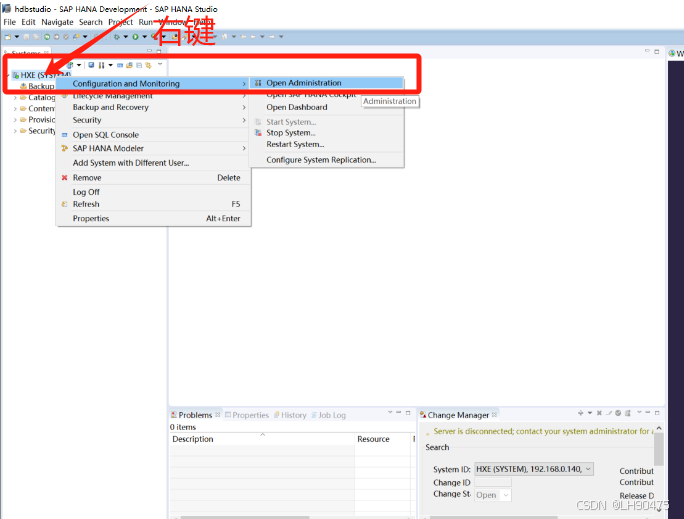The width and height of the screenshot is (684, 519).
Task: Switch to the Properties tab
Action: 247,415
